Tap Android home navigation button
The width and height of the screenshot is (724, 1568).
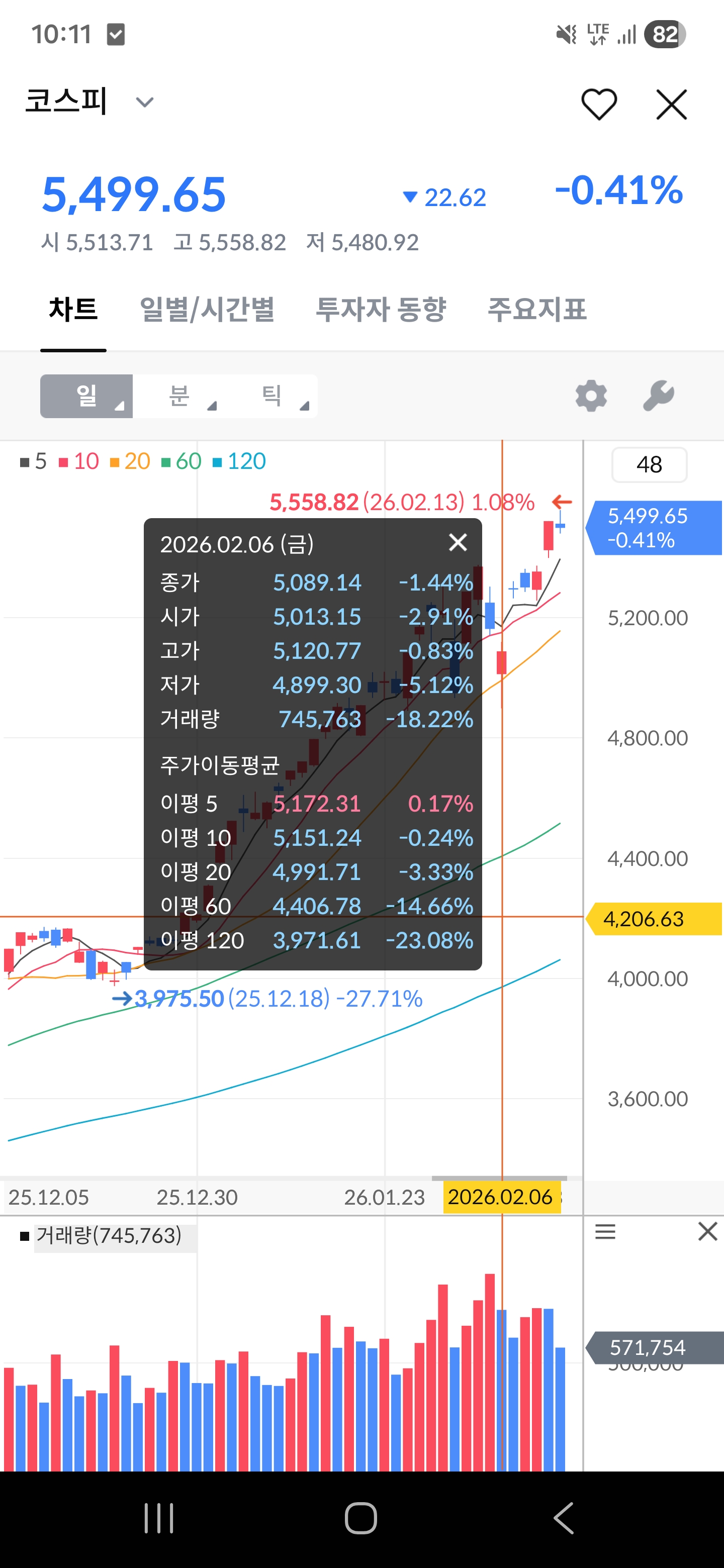(x=361, y=1518)
